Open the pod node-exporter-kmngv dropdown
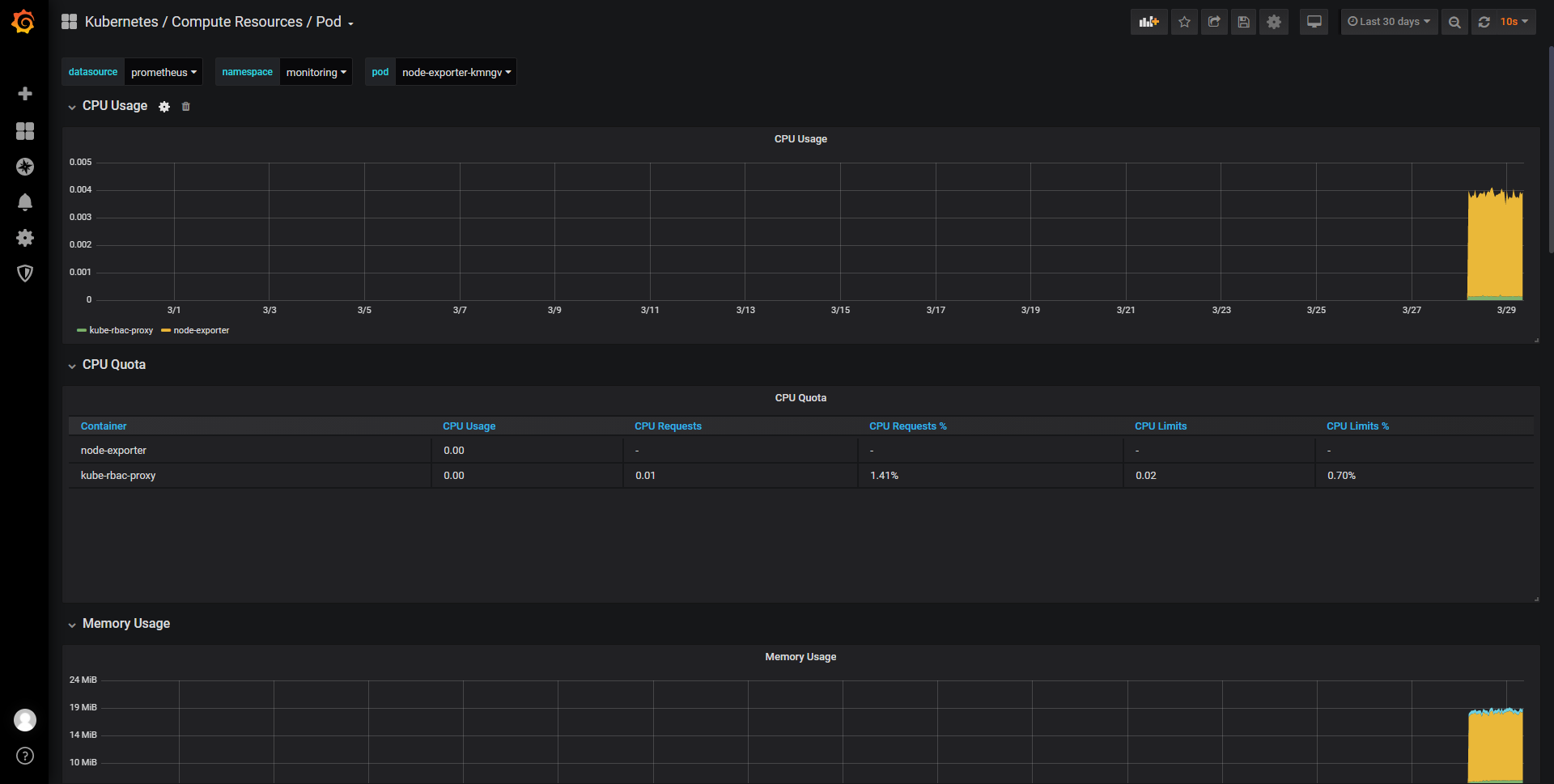The width and height of the screenshot is (1554, 784). coord(456,72)
